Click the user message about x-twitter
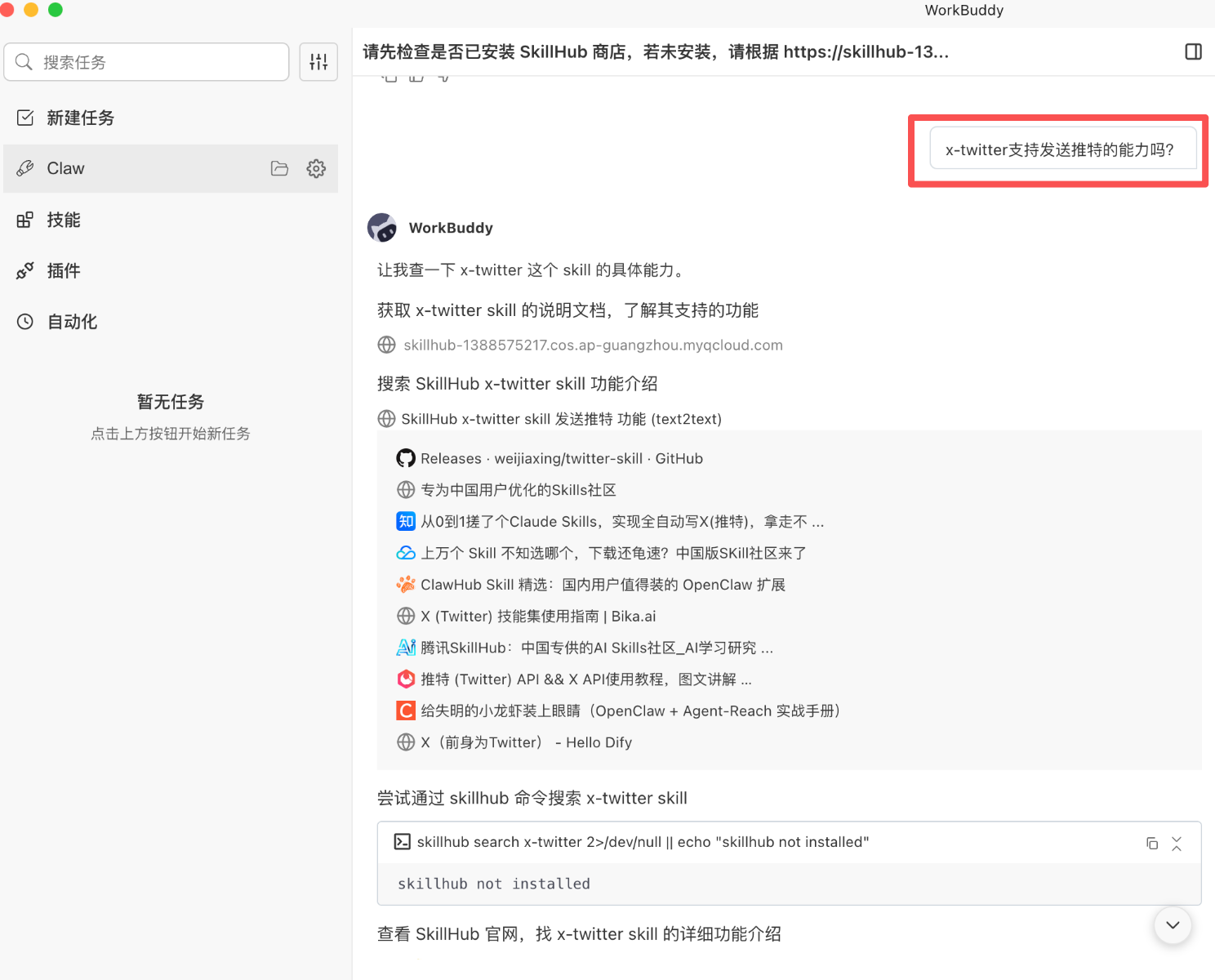The width and height of the screenshot is (1215, 980). coord(1063,149)
